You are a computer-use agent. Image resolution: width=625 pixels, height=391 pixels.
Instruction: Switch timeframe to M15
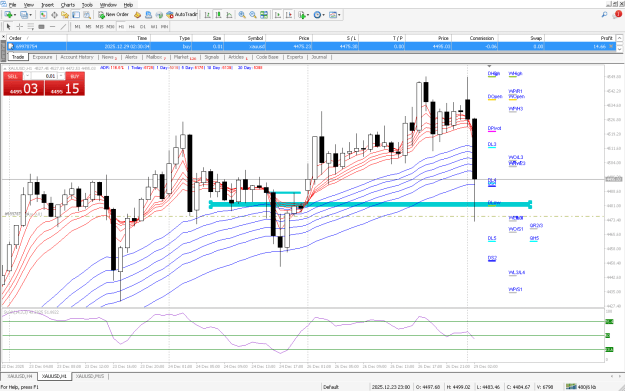(x=99, y=27)
